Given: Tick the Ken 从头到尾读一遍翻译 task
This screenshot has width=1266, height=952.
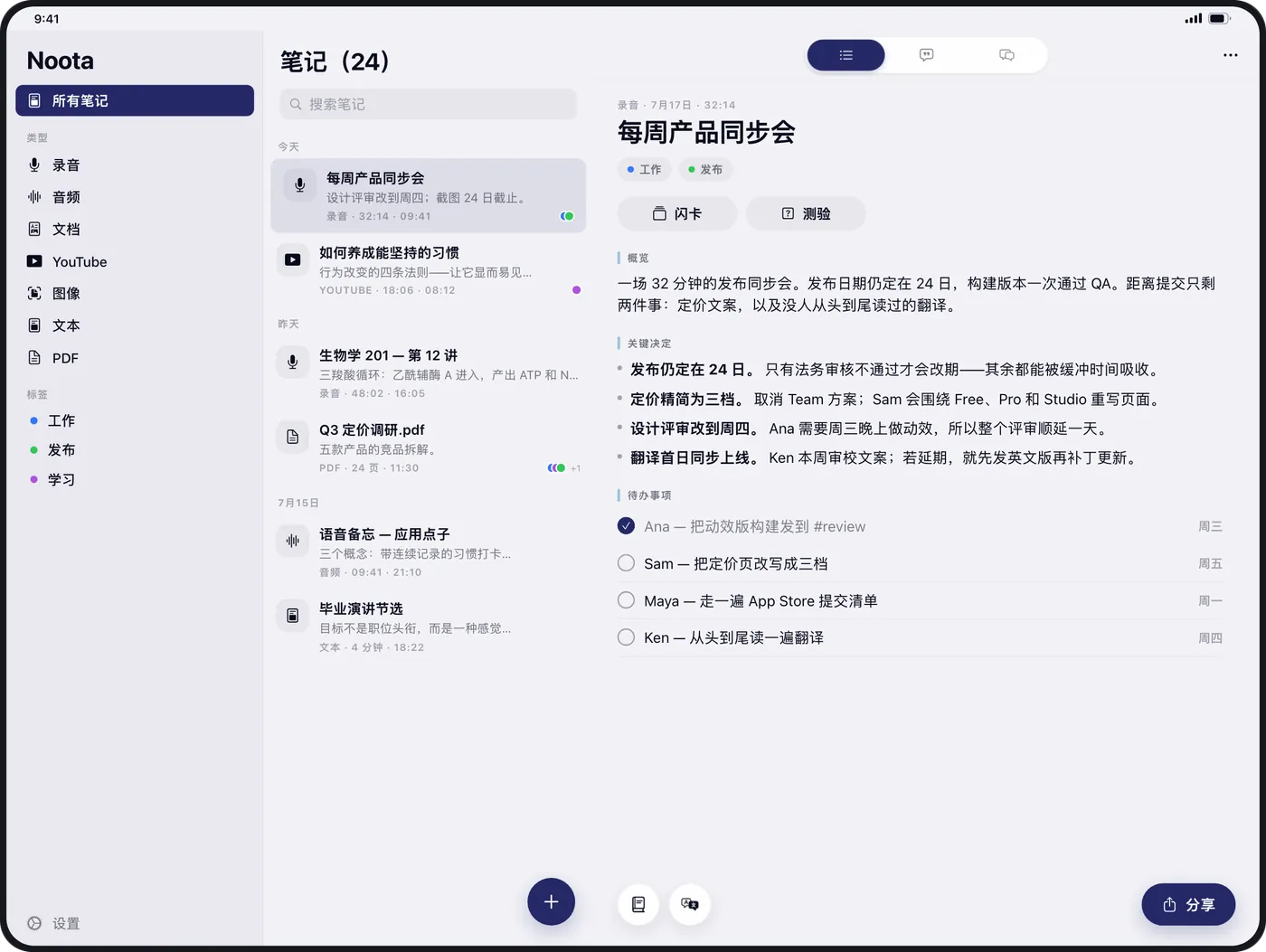Looking at the screenshot, I should click(626, 637).
